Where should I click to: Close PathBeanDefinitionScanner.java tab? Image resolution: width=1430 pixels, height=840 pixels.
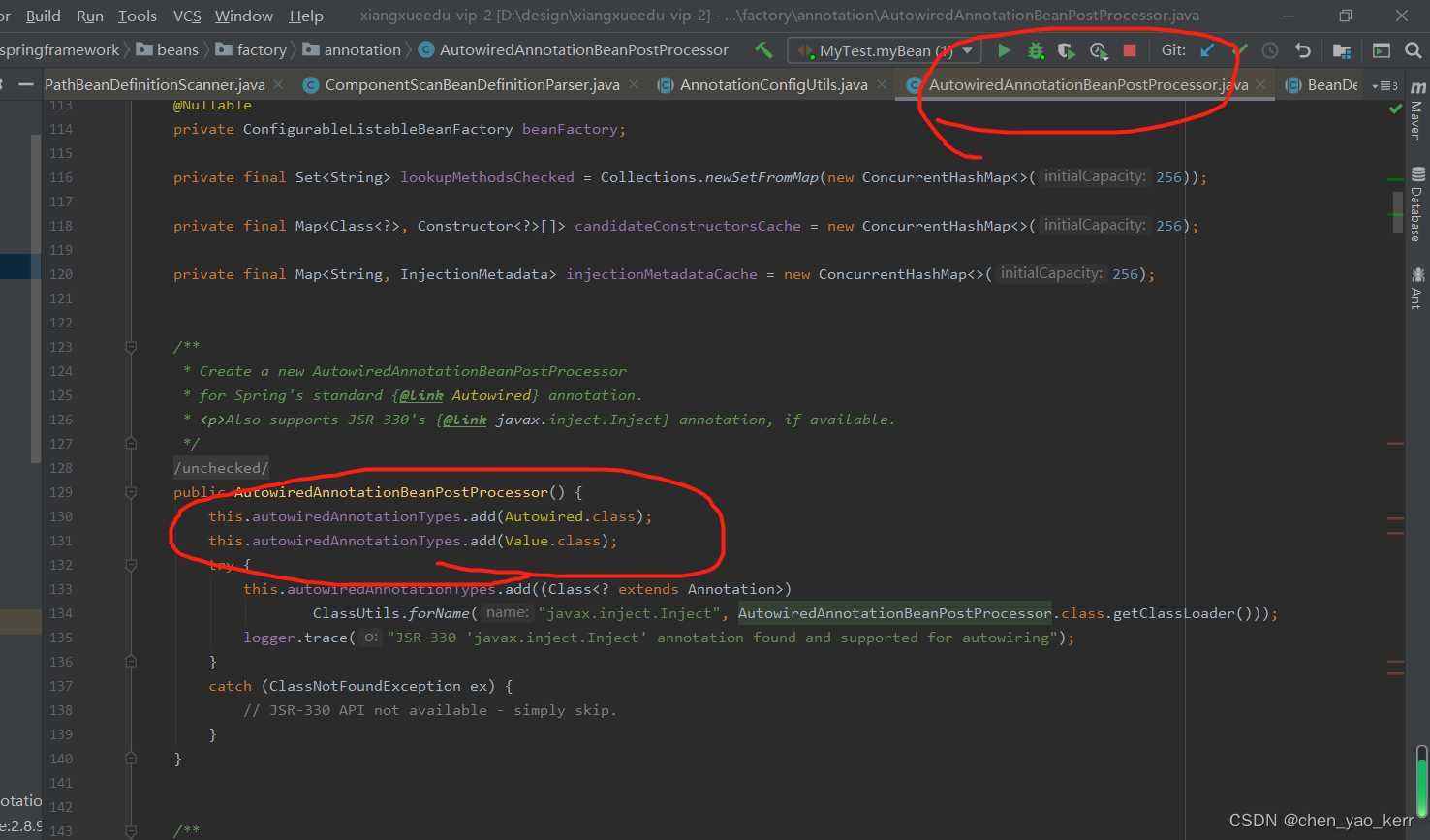click(x=278, y=85)
